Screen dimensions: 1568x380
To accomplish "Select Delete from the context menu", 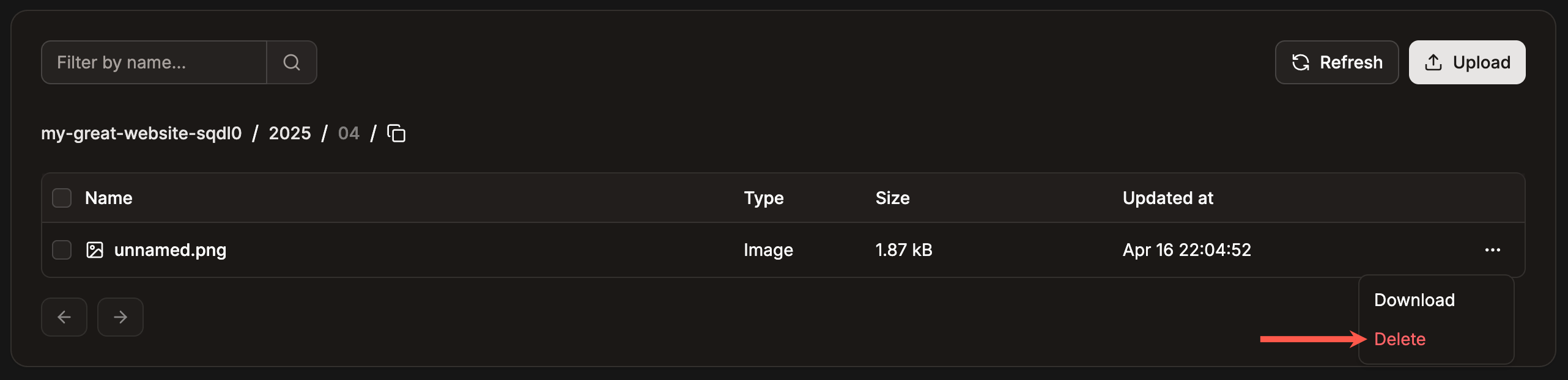I will pyautogui.click(x=1399, y=339).
